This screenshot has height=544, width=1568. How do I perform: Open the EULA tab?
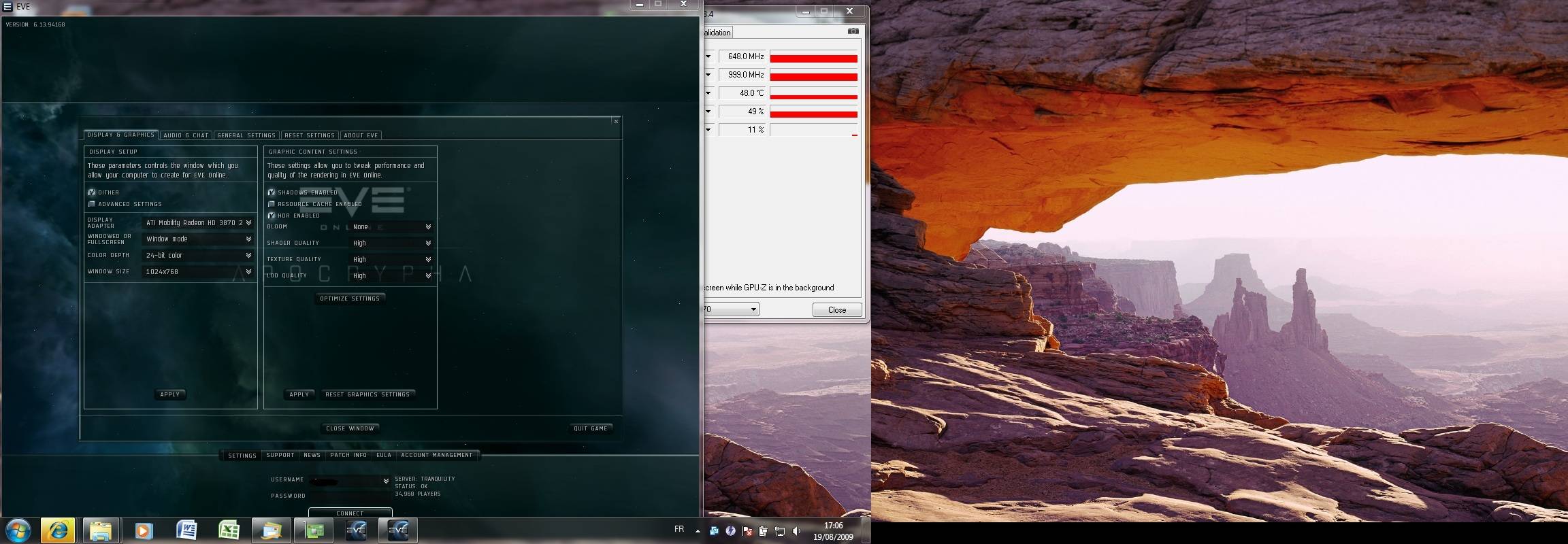coord(384,455)
